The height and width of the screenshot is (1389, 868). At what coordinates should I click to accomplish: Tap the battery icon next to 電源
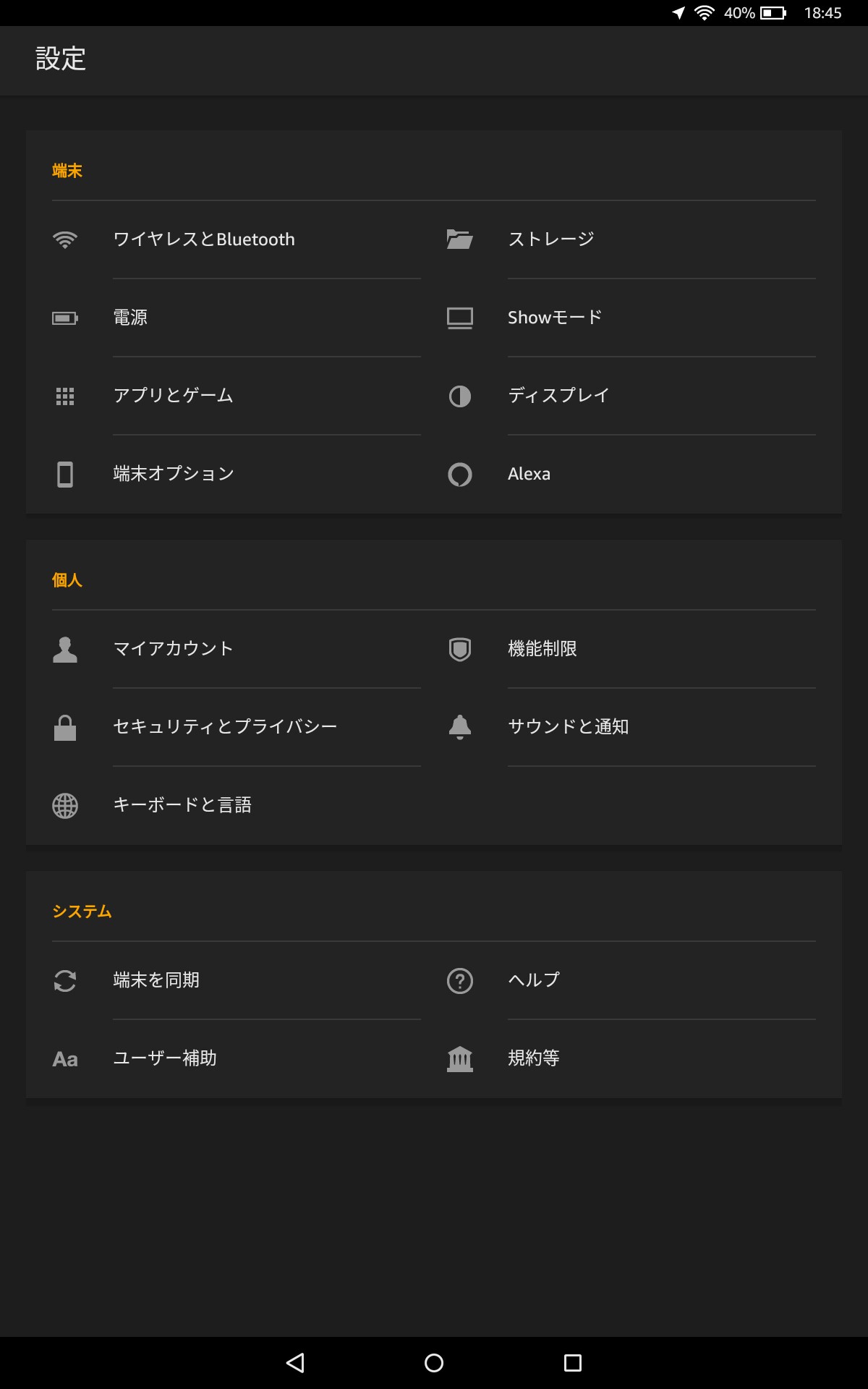click(x=65, y=318)
